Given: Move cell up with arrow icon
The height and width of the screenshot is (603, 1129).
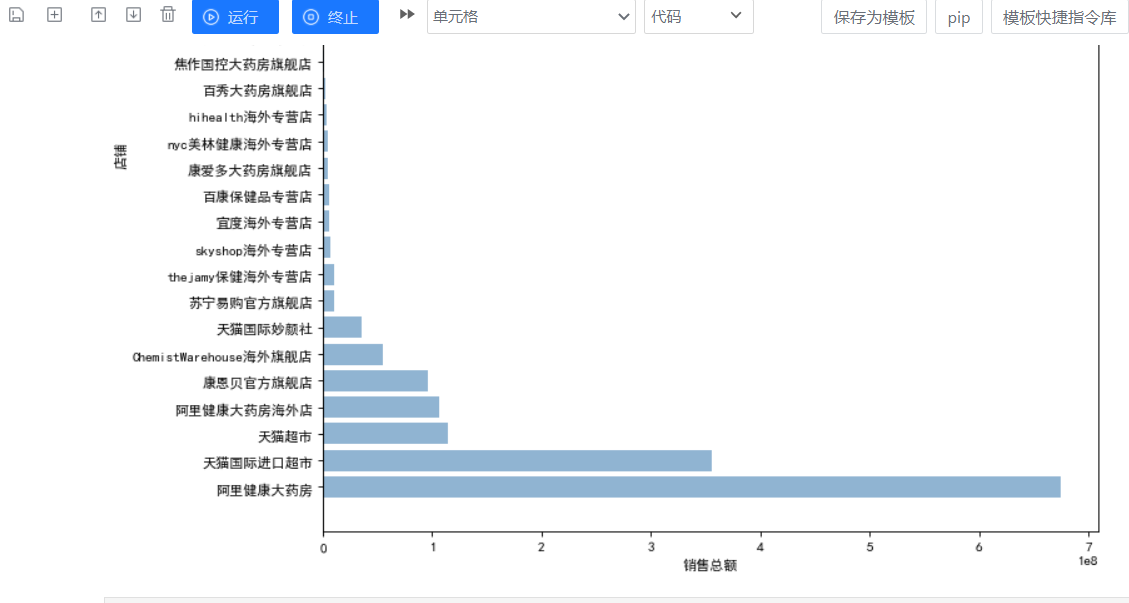Looking at the screenshot, I should point(99,14).
